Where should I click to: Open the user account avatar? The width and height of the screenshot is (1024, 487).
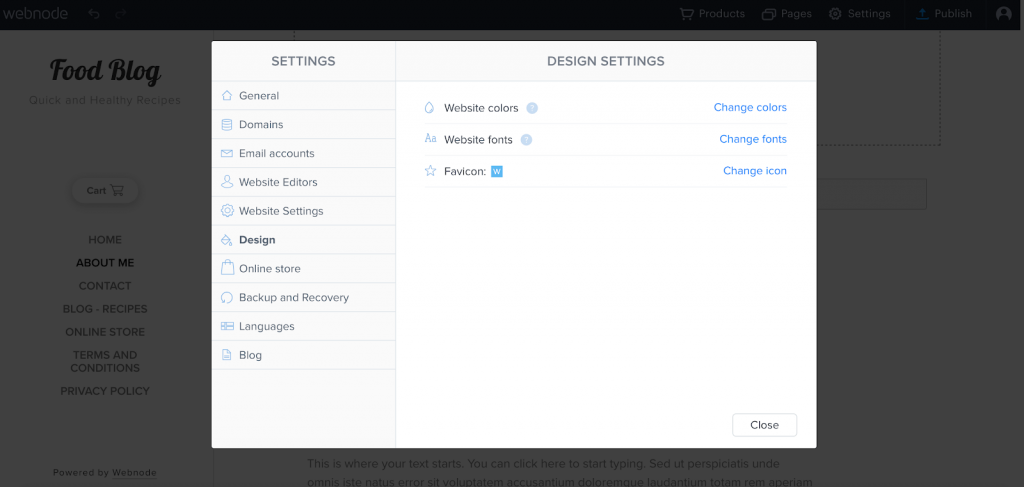coord(1004,14)
